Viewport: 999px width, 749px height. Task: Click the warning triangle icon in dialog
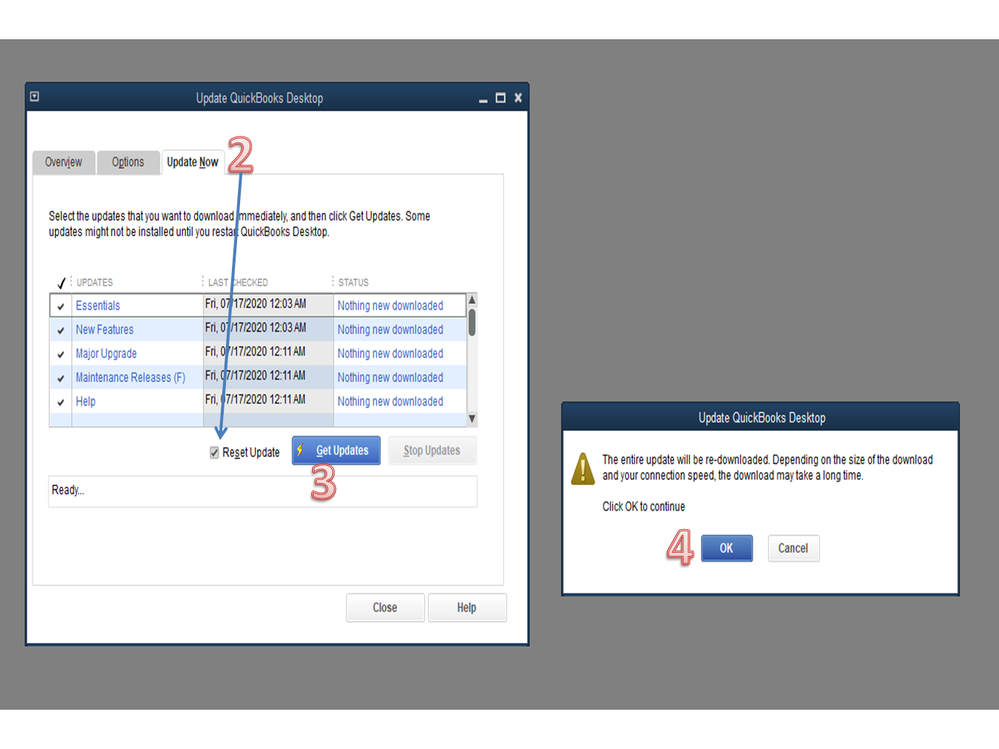pyautogui.click(x=582, y=469)
